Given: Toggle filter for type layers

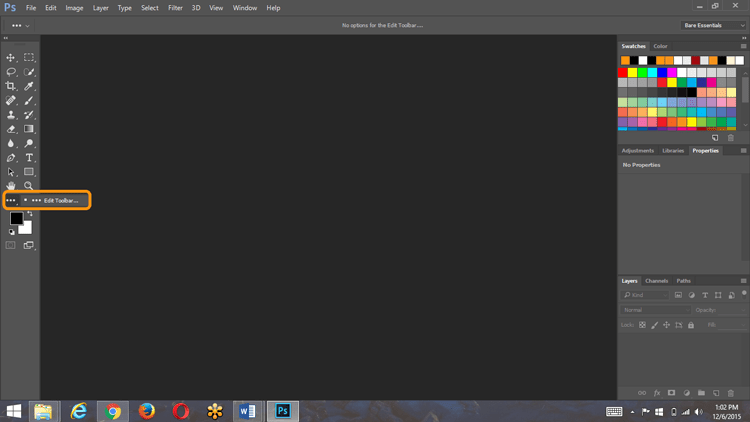Looking at the screenshot, I should (x=705, y=295).
